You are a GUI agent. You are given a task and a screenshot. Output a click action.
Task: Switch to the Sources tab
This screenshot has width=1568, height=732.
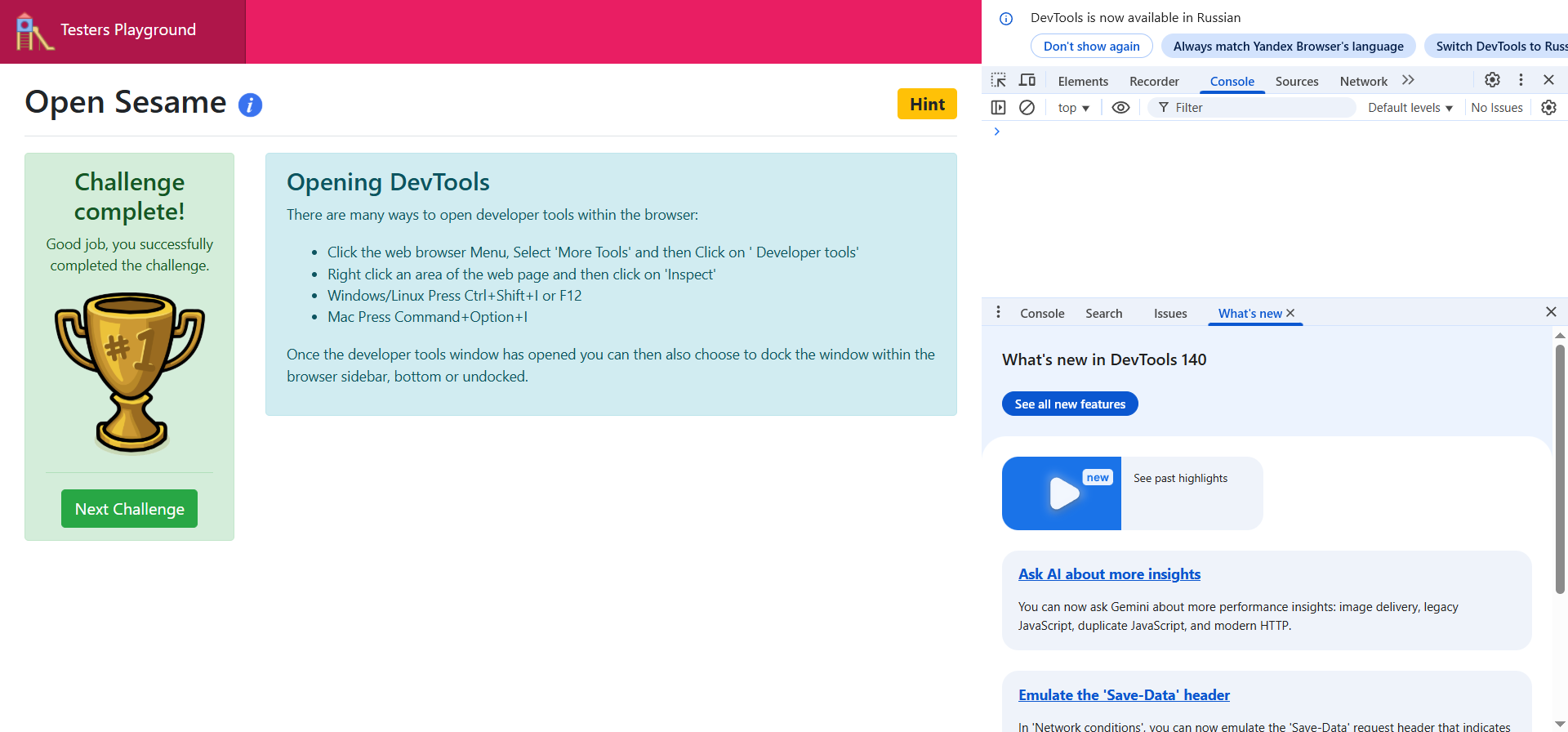pyautogui.click(x=1297, y=81)
